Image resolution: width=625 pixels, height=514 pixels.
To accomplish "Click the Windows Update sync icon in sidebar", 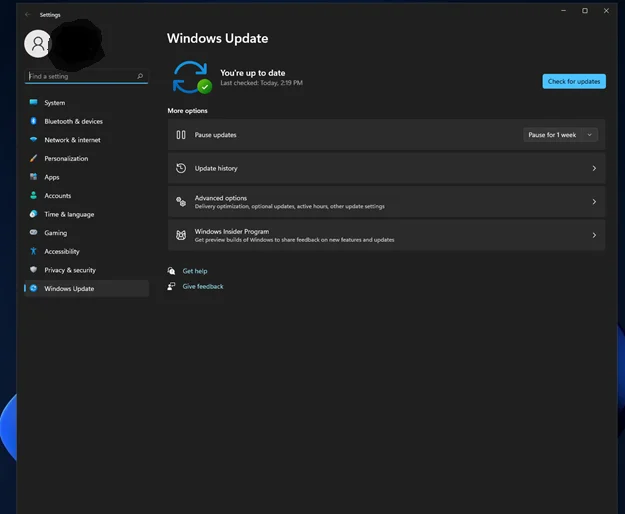I will (x=33, y=288).
